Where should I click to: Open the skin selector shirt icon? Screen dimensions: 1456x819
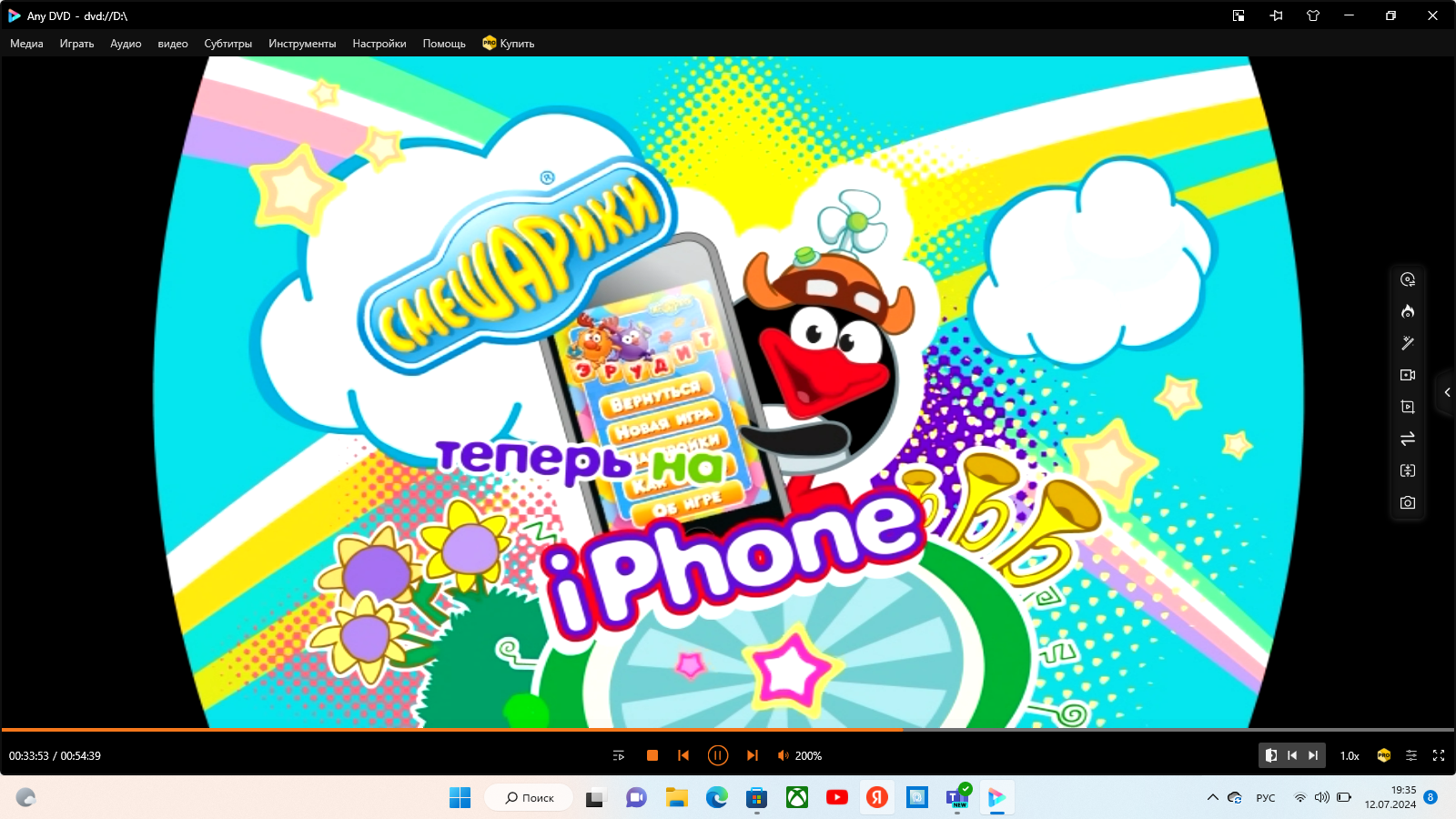click(1313, 15)
